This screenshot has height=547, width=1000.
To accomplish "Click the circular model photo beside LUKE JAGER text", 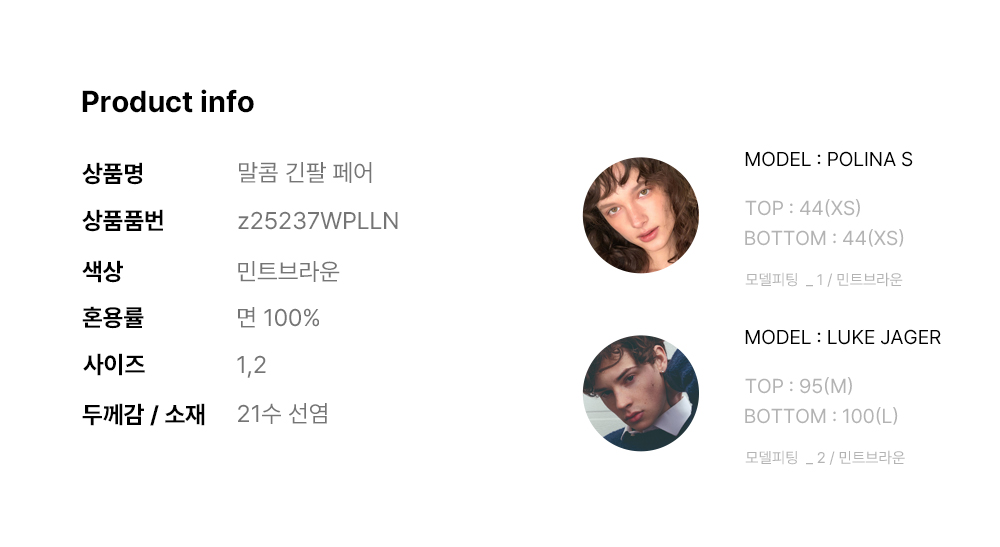I will 640,393.
